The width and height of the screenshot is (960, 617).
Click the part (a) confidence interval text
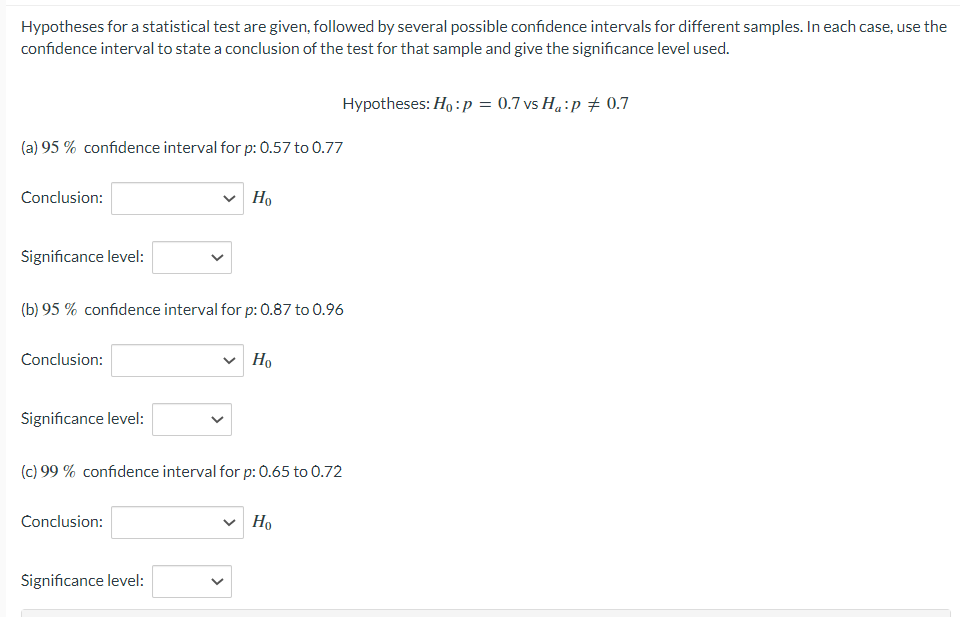point(181,147)
